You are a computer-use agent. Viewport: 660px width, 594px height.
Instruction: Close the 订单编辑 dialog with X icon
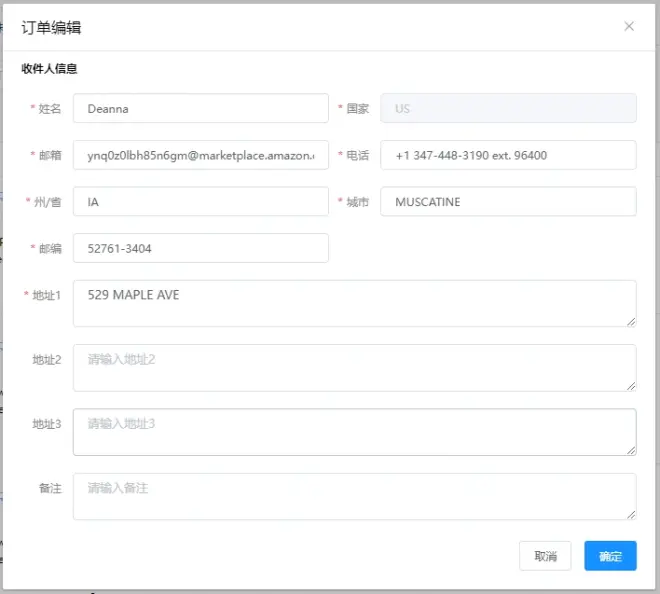tap(629, 27)
